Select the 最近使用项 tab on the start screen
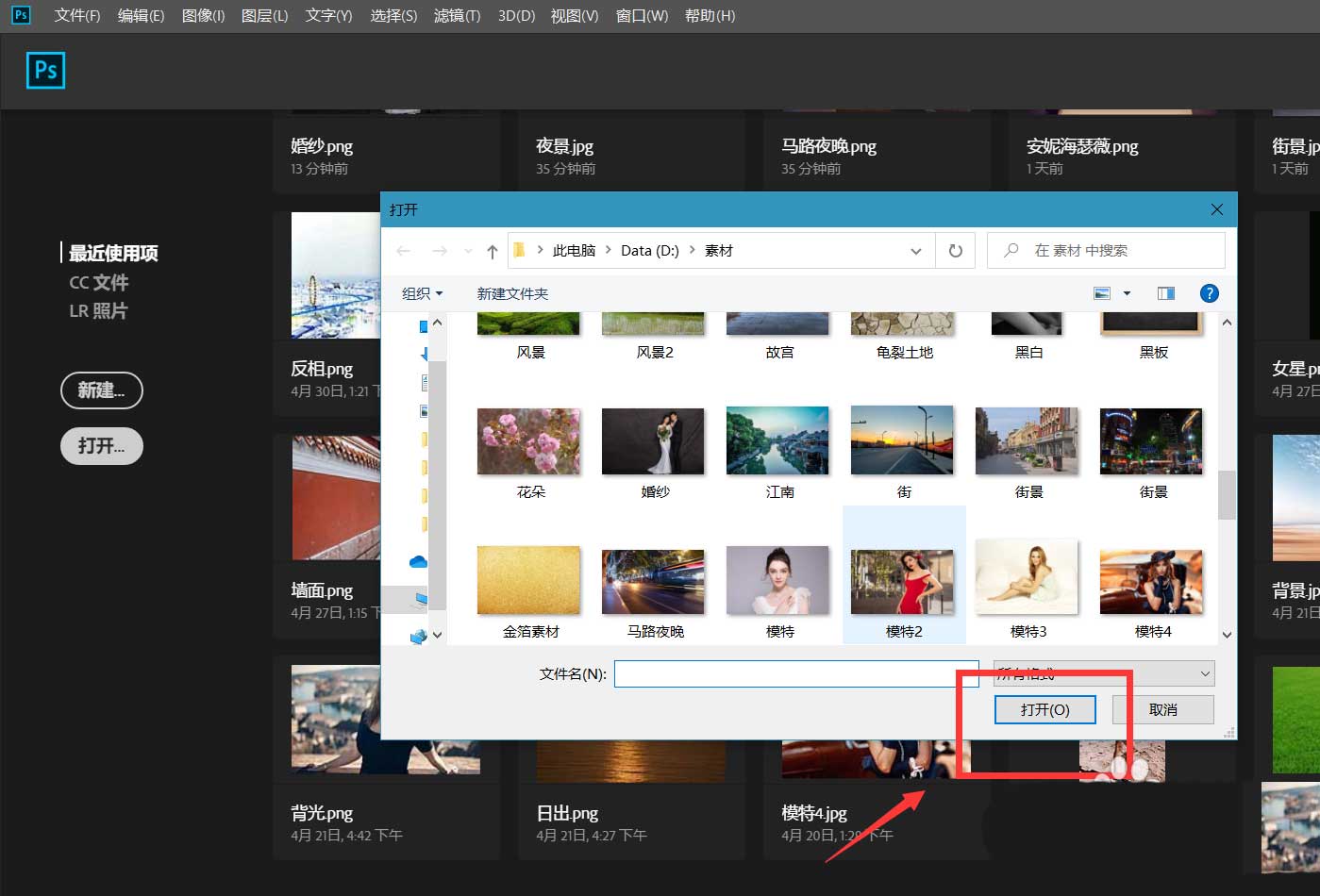The image size is (1320, 896). pos(113,253)
